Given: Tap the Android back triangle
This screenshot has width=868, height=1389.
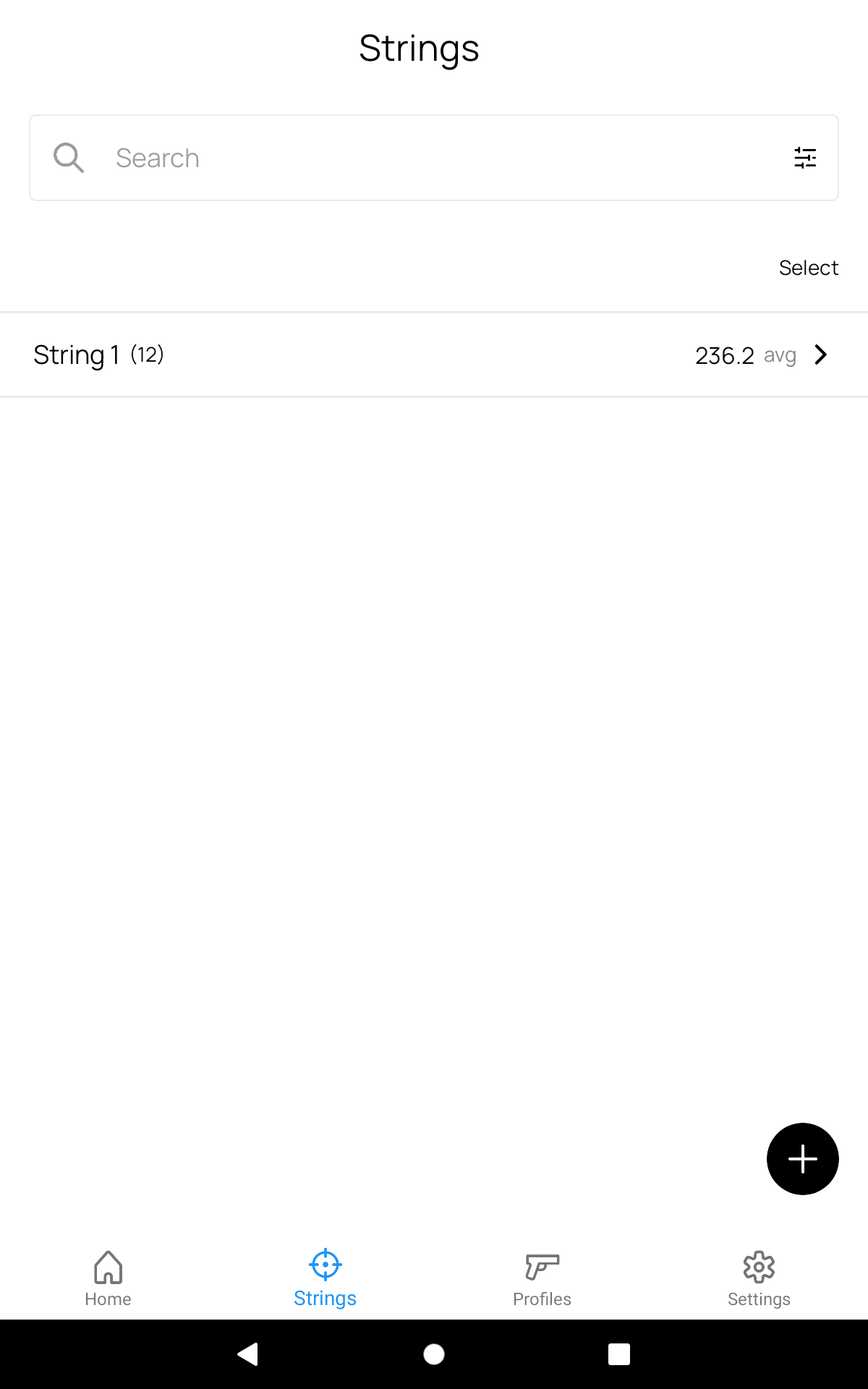Looking at the screenshot, I should pos(248,1354).
